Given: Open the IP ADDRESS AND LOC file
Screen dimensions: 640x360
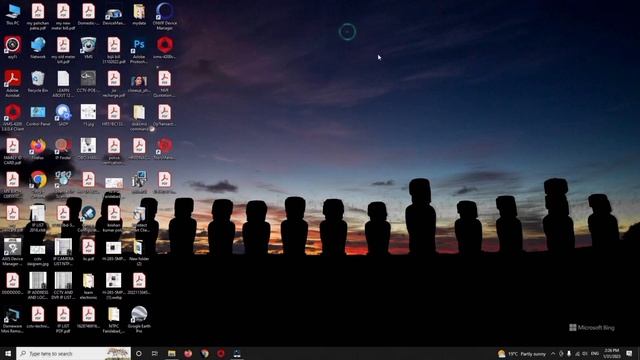Looking at the screenshot, I should (38, 286).
